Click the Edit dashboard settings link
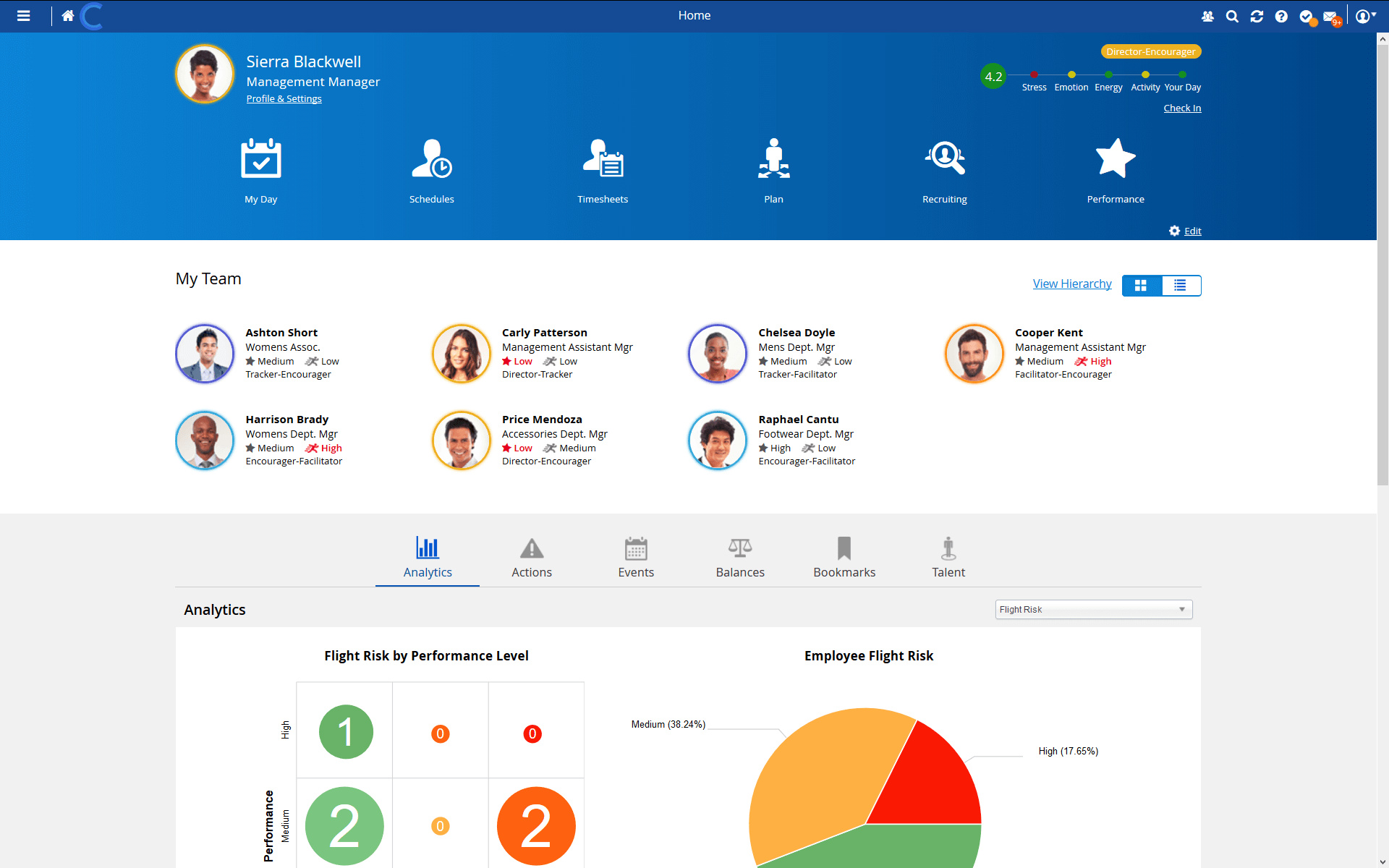The image size is (1389, 868). [1192, 229]
